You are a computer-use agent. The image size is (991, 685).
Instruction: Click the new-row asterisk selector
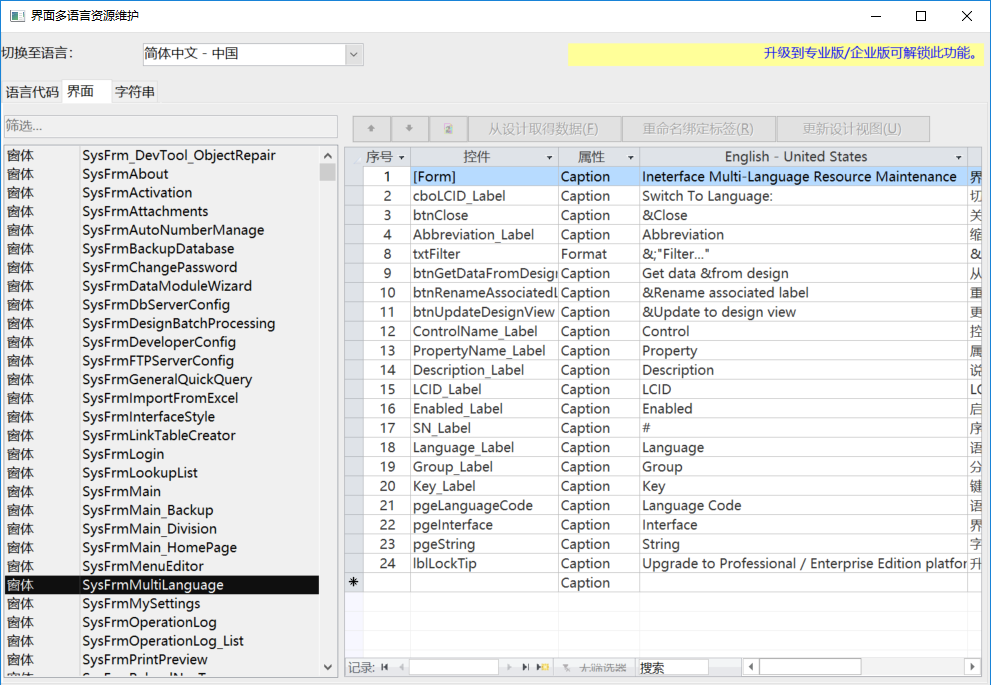click(352, 583)
